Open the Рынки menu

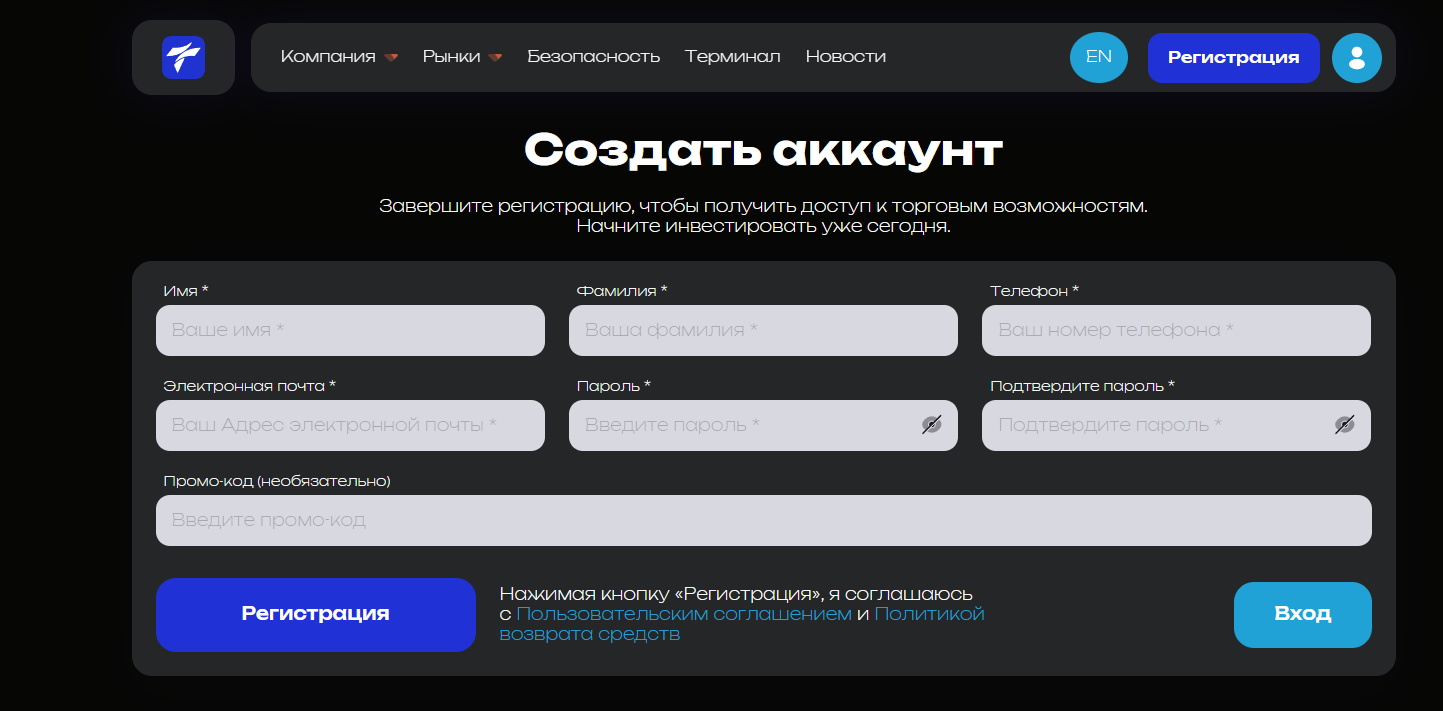452,57
